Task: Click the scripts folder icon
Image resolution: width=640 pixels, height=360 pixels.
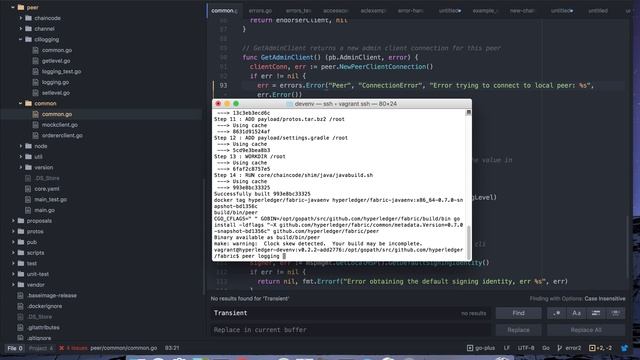Action: (21, 253)
